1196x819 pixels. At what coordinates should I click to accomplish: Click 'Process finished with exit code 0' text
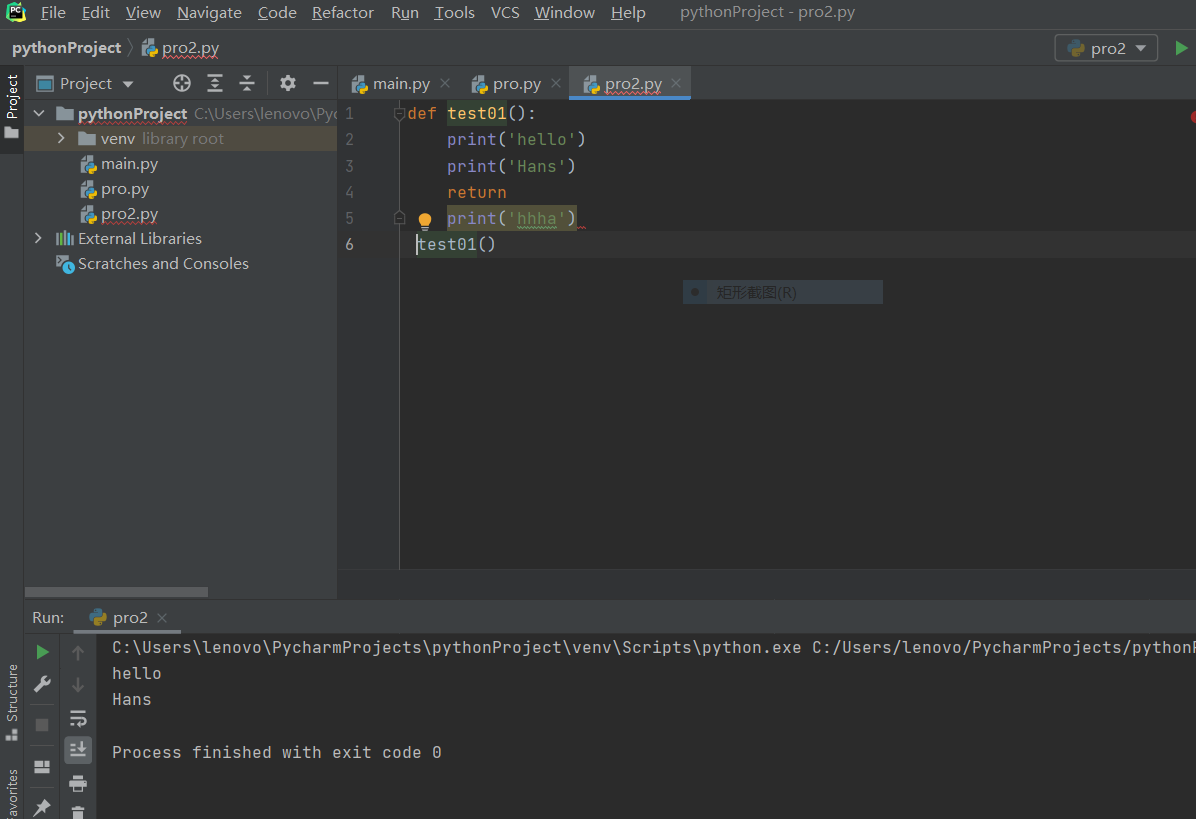[276, 753]
